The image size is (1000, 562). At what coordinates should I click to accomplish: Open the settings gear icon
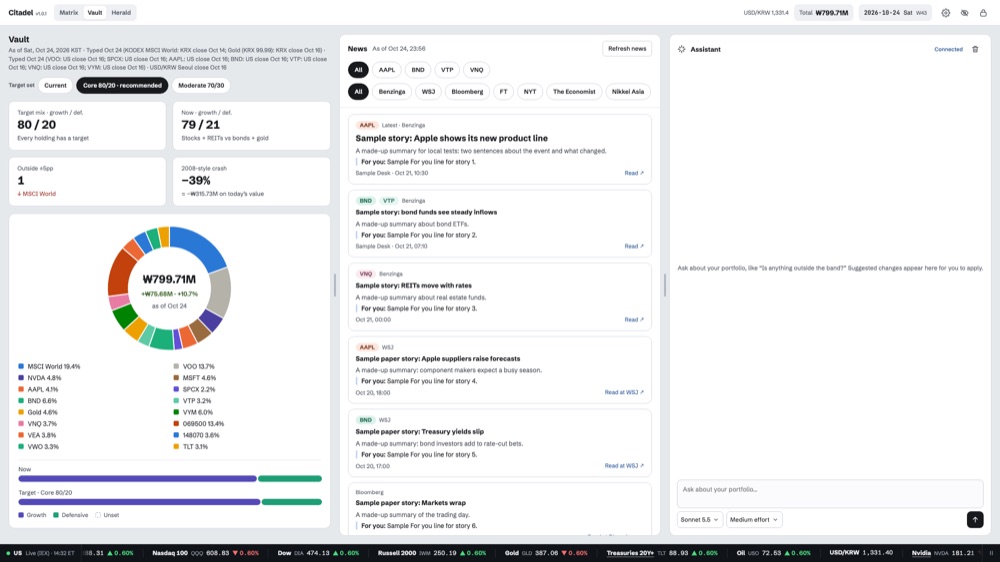[946, 13]
